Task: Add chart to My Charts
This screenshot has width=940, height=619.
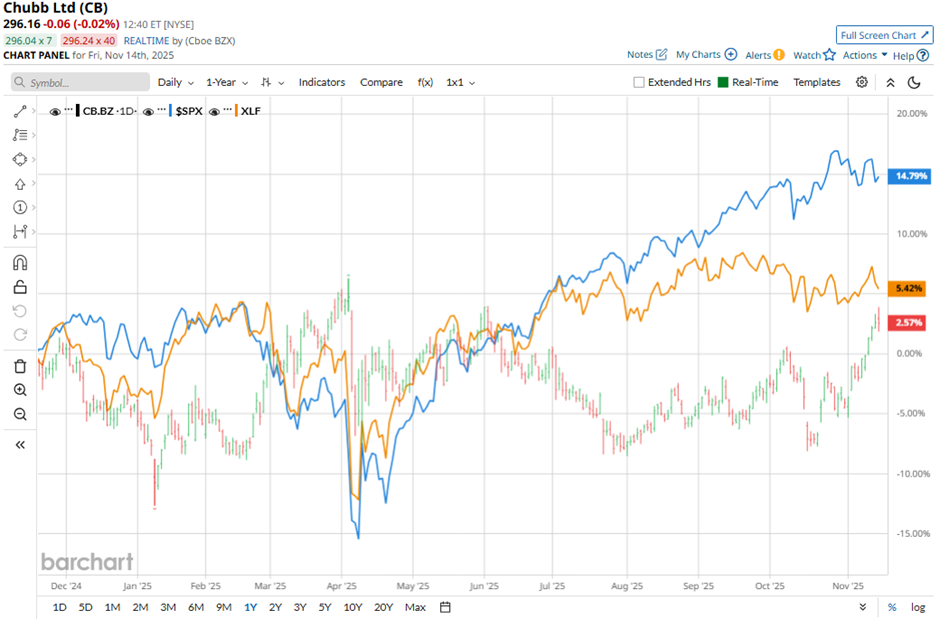Action: 731,54
